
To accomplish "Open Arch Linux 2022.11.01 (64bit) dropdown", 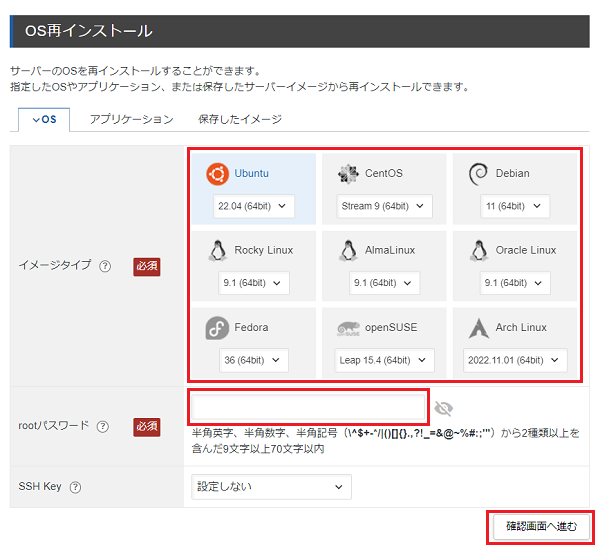I will pos(515,361).
